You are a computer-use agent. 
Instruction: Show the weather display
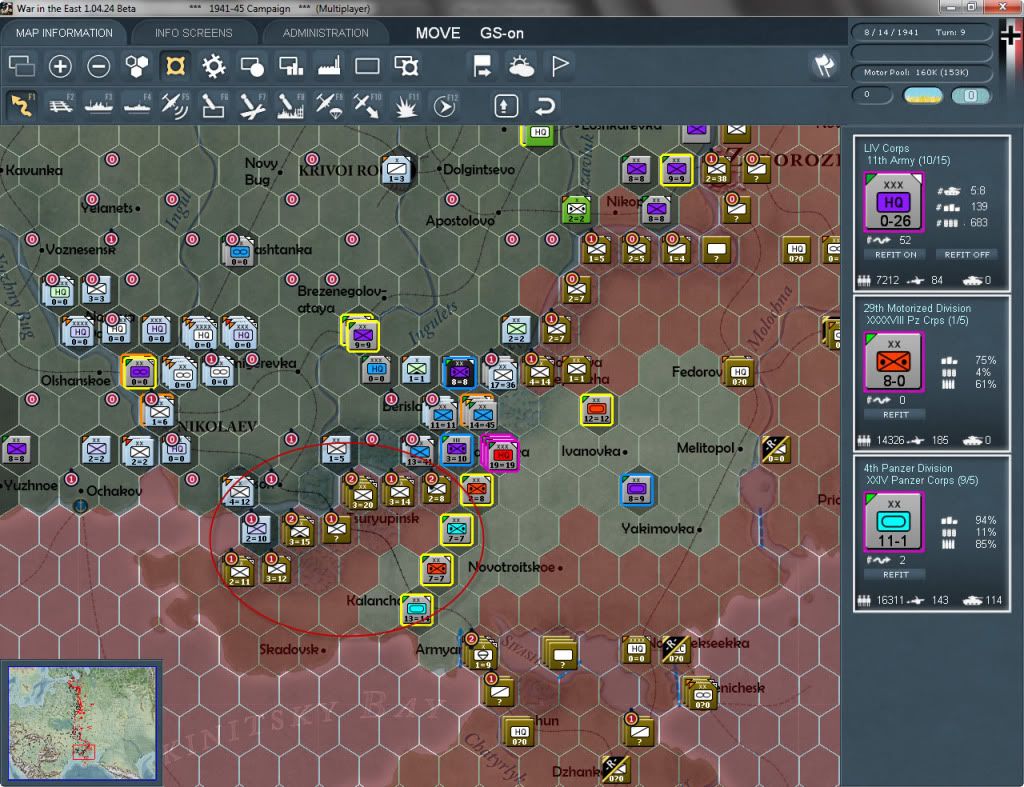click(x=521, y=66)
